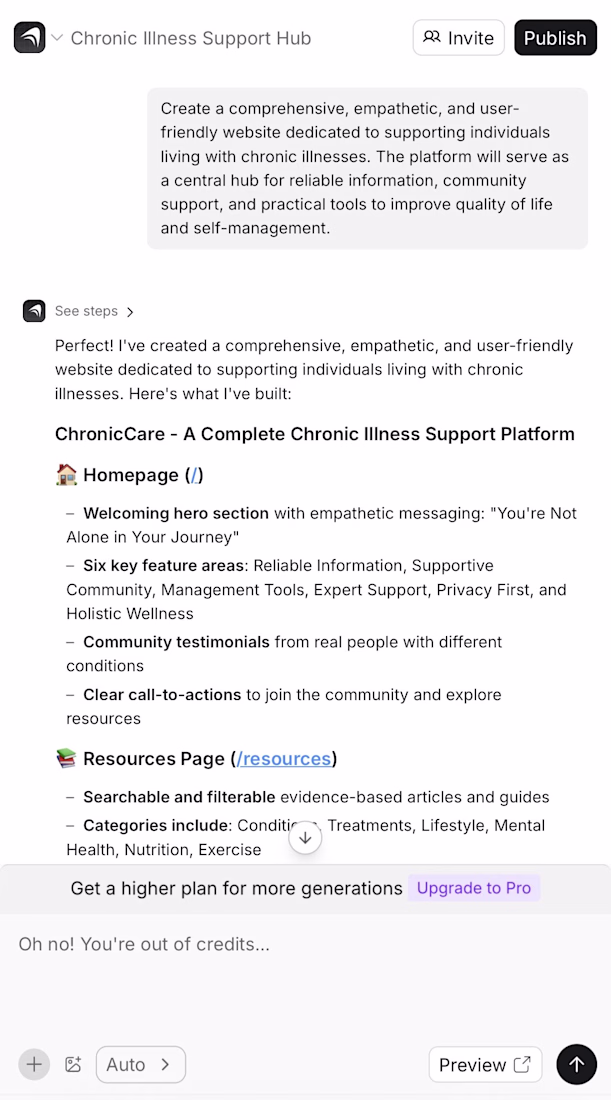Open the Auto mode dropdown
The height and width of the screenshot is (1100, 611).
pyautogui.click(x=141, y=1064)
